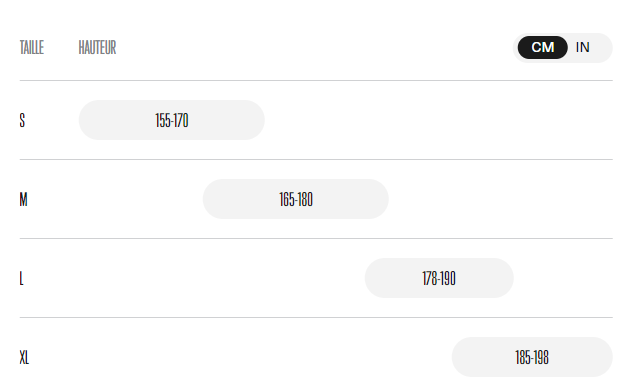Click the CM/IN unit switch background
The image size is (618, 391).
[562, 48]
